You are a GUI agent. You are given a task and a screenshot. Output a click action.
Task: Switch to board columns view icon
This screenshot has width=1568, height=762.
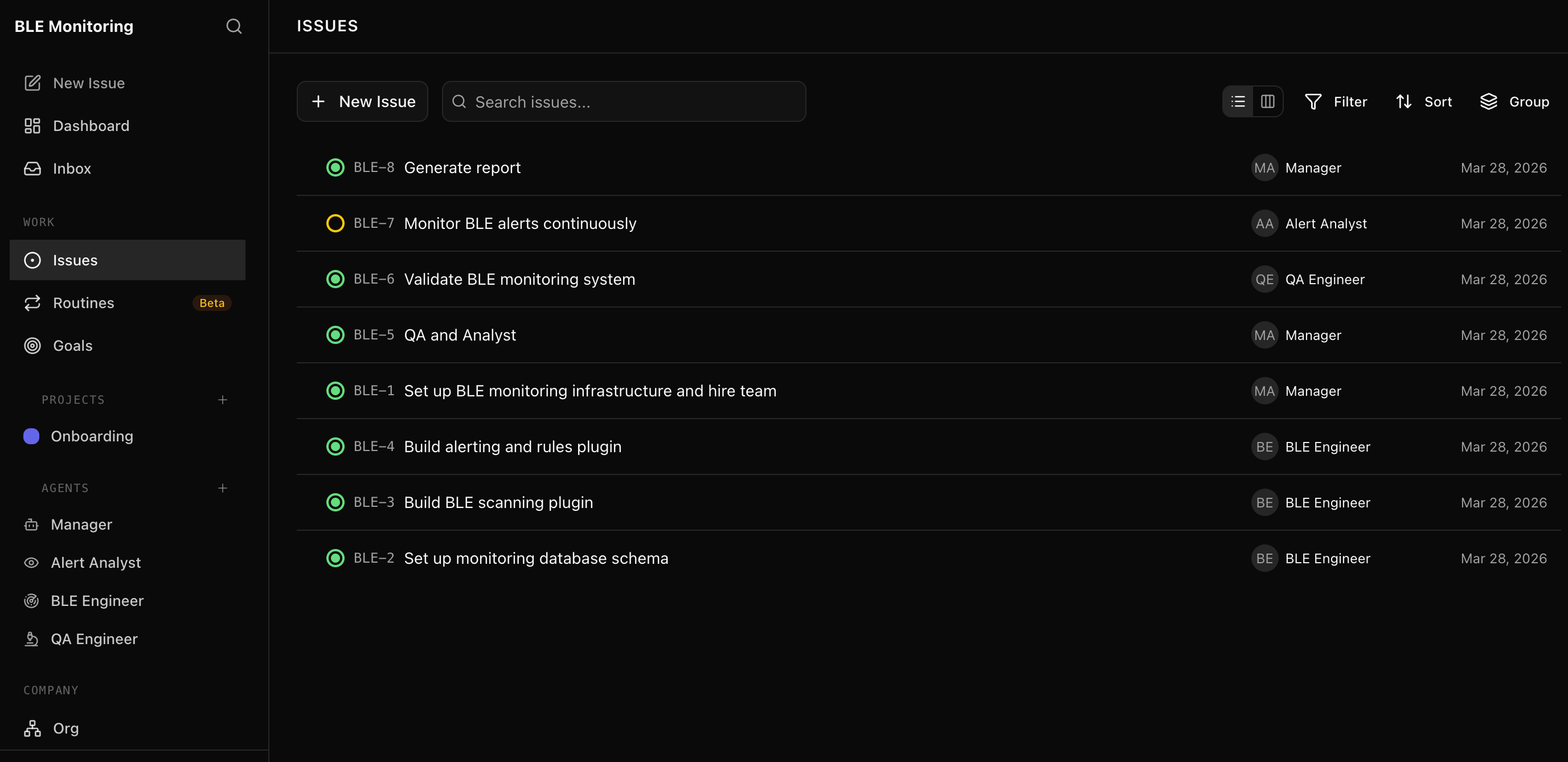coord(1267,101)
